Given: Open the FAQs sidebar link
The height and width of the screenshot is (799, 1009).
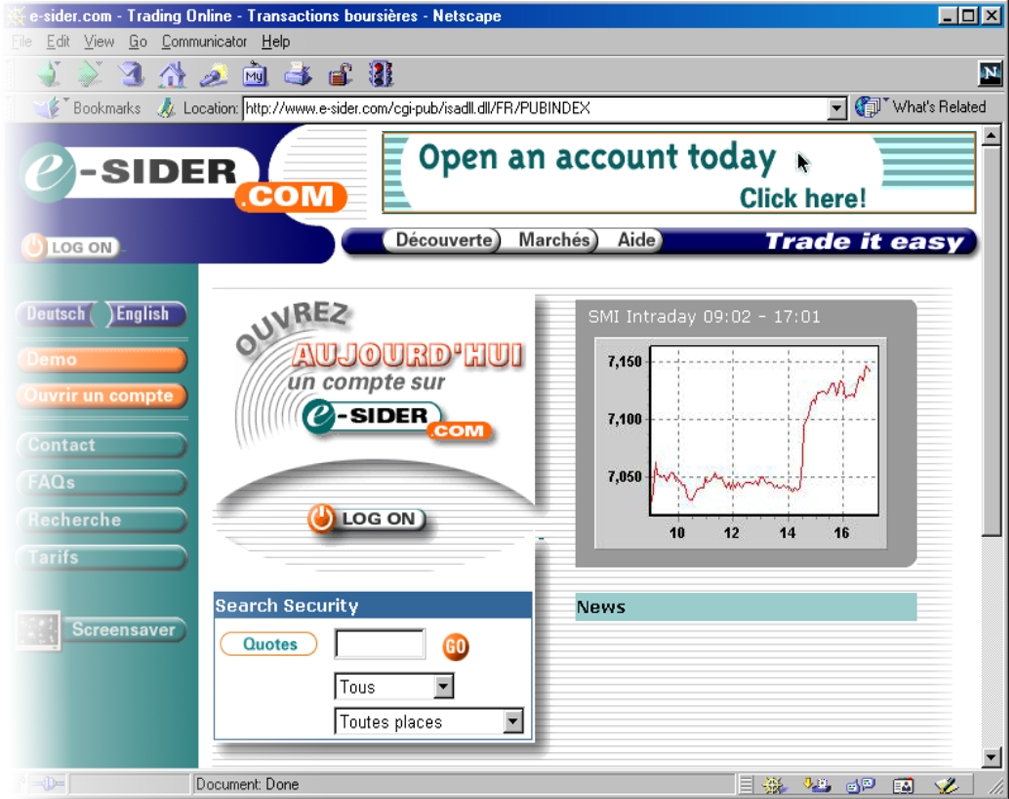Looking at the screenshot, I should pos(102,482).
